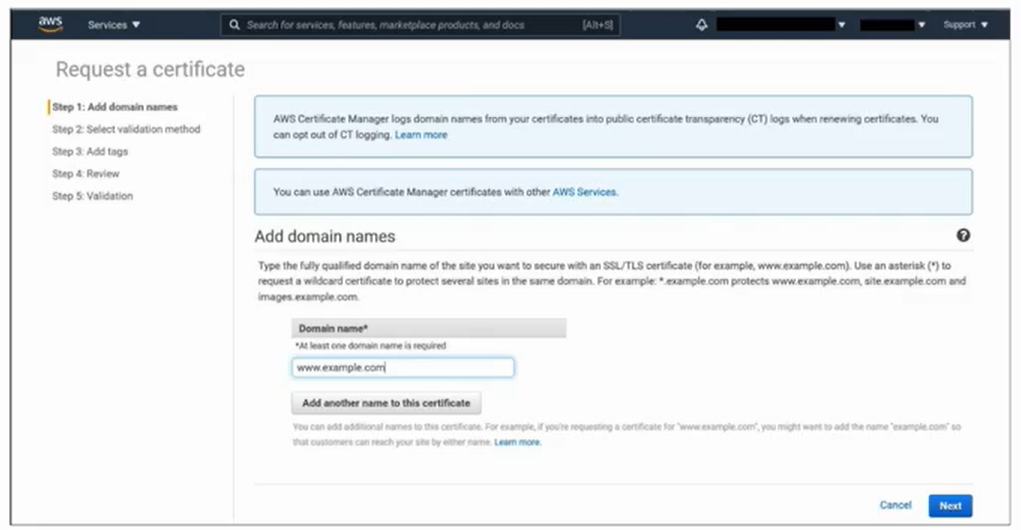The image size is (1021, 530).
Task: Go to Step 4: Review
Action: coord(86,173)
